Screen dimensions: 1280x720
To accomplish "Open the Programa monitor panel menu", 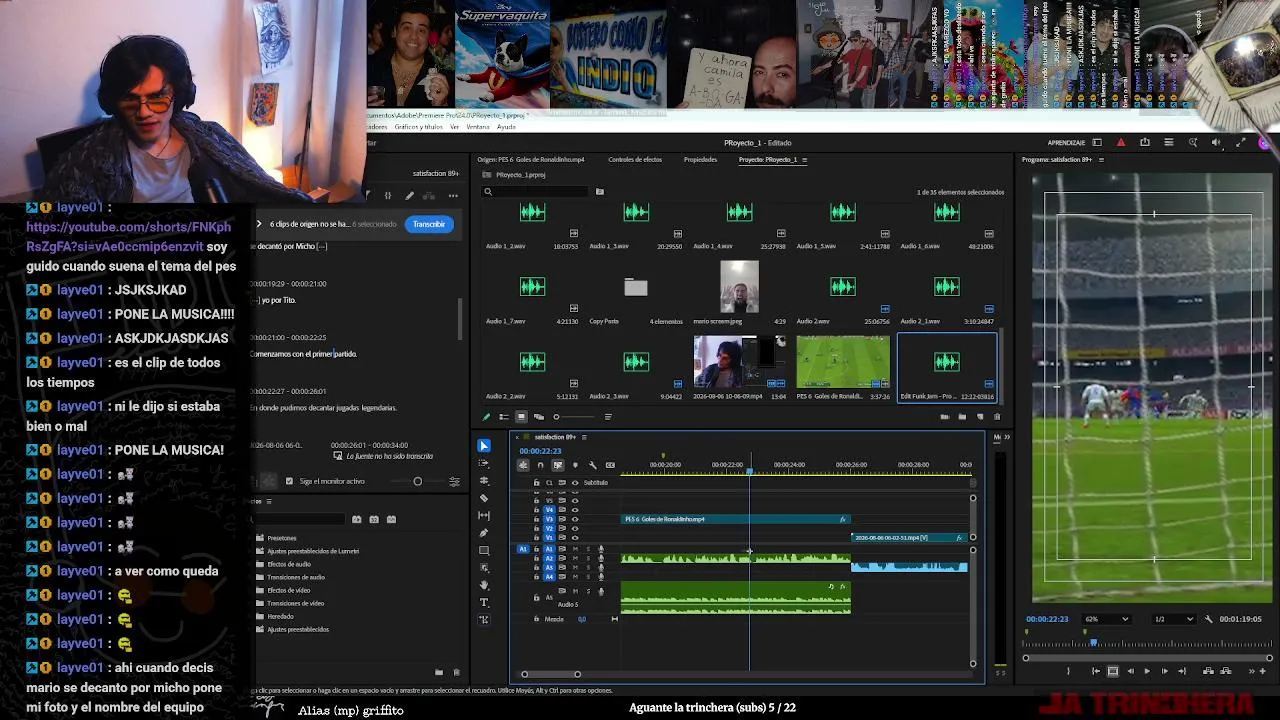I will [1101, 160].
